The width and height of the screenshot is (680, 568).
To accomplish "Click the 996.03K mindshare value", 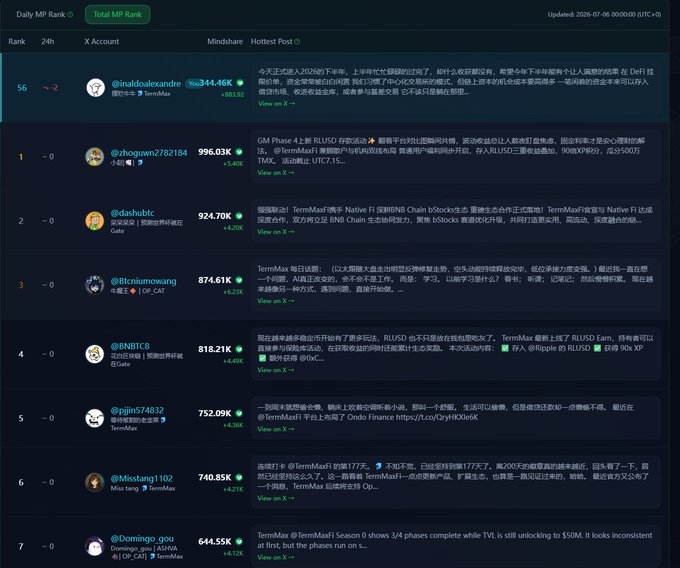I will (215, 152).
